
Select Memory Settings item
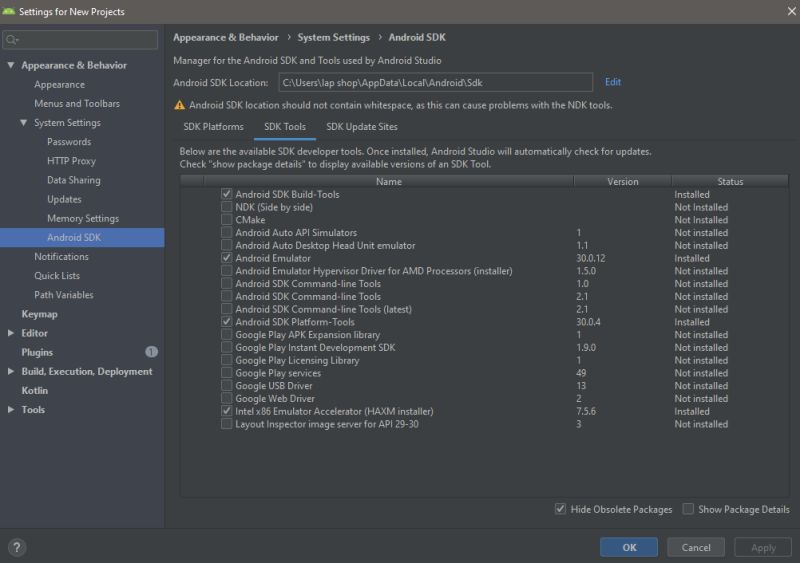click(x=83, y=218)
